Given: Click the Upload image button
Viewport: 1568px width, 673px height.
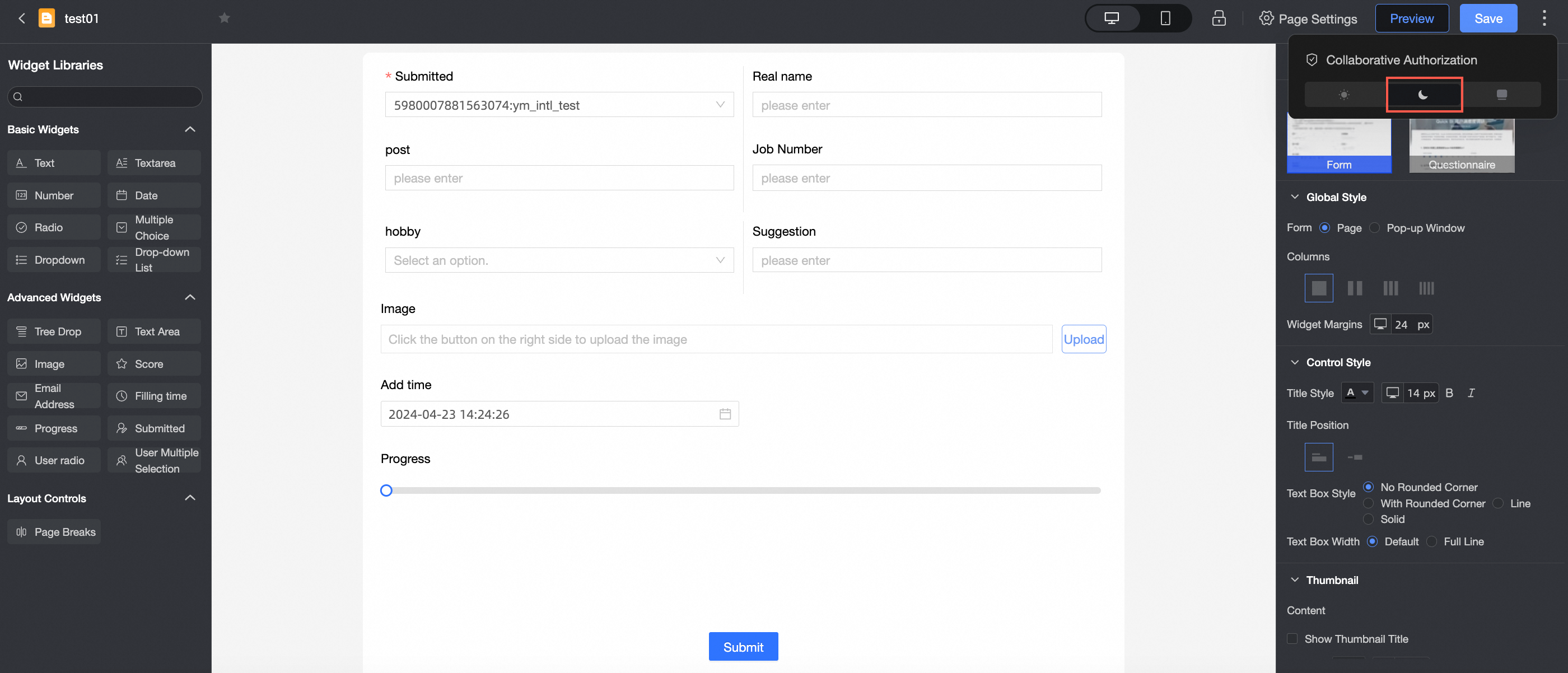Looking at the screenshot, I should (1084, 339).
